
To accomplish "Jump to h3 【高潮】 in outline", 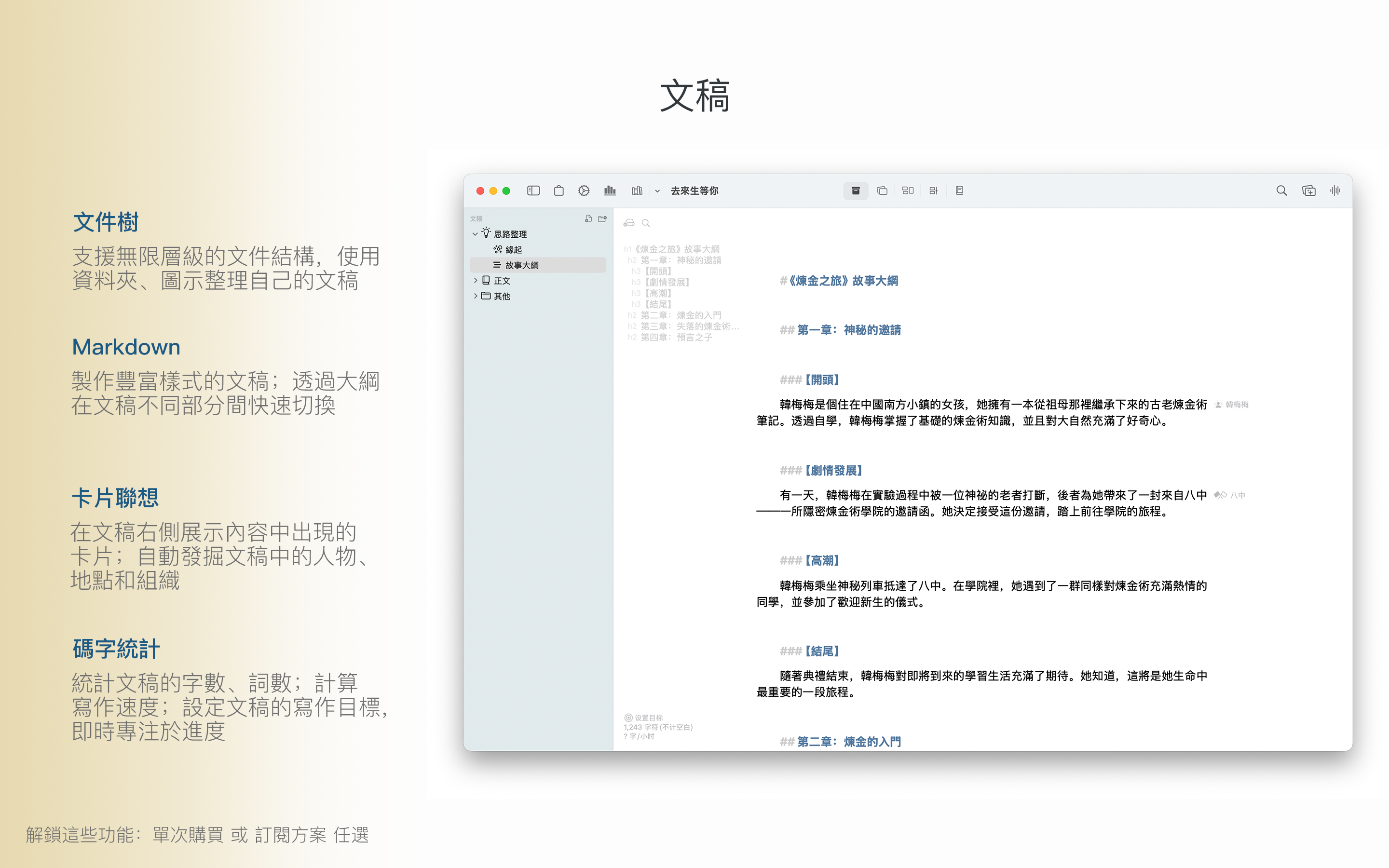I will 652,293.
